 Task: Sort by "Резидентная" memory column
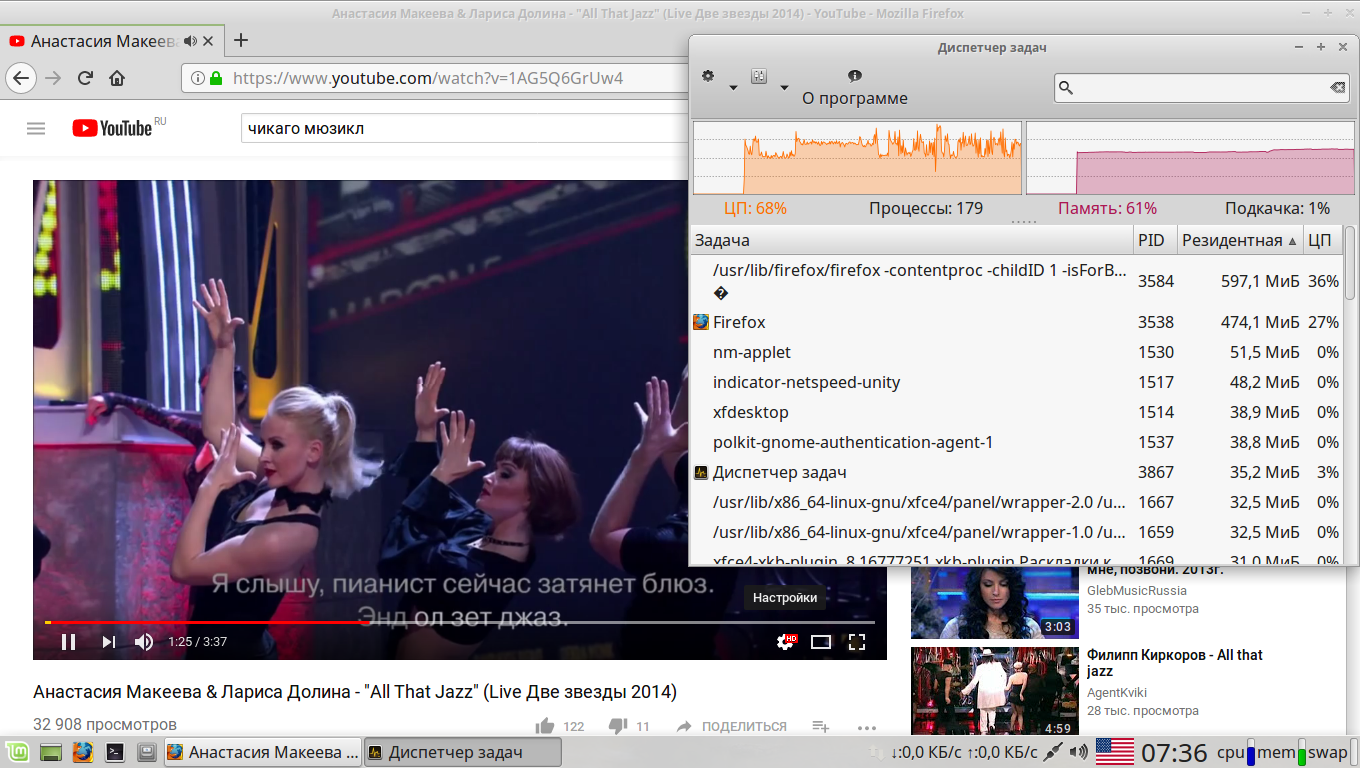click(x=1240, y=240)
